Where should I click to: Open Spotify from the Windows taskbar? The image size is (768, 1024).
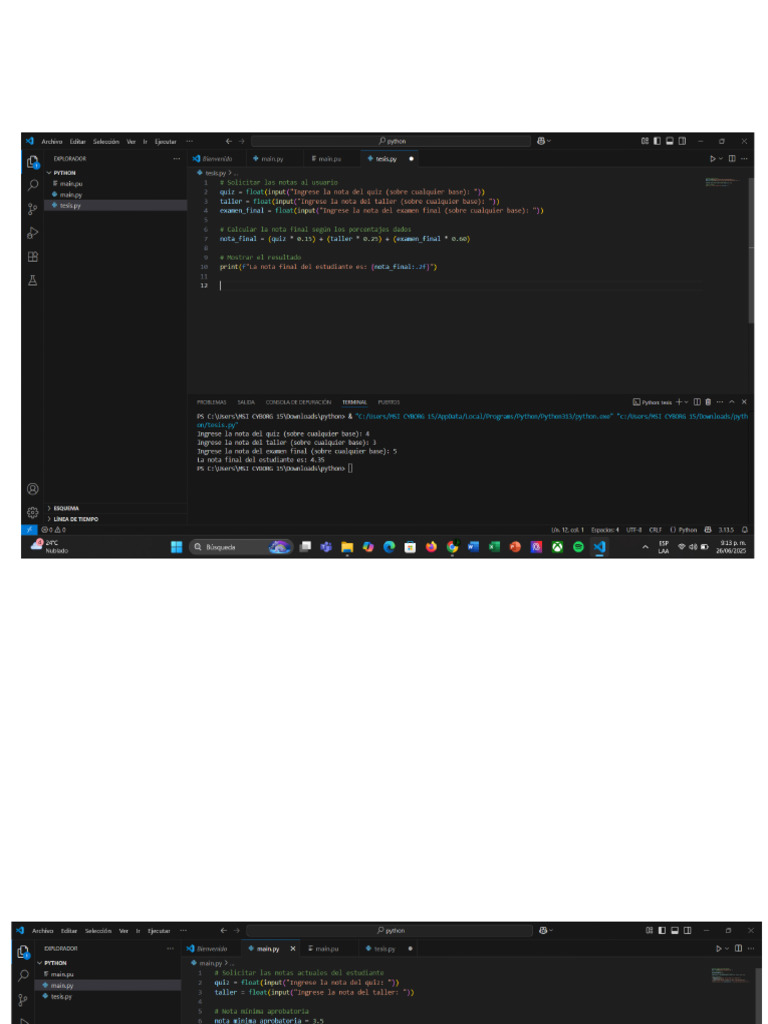point(578,547)
